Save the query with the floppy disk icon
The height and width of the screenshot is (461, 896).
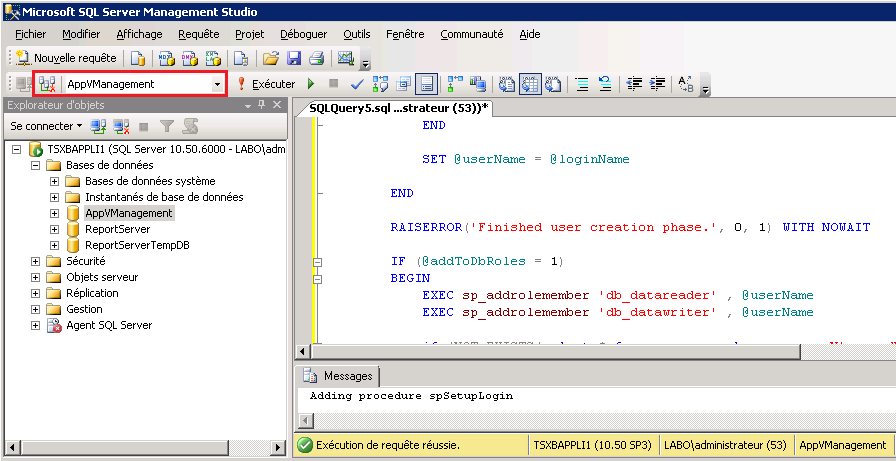(294, 58)
